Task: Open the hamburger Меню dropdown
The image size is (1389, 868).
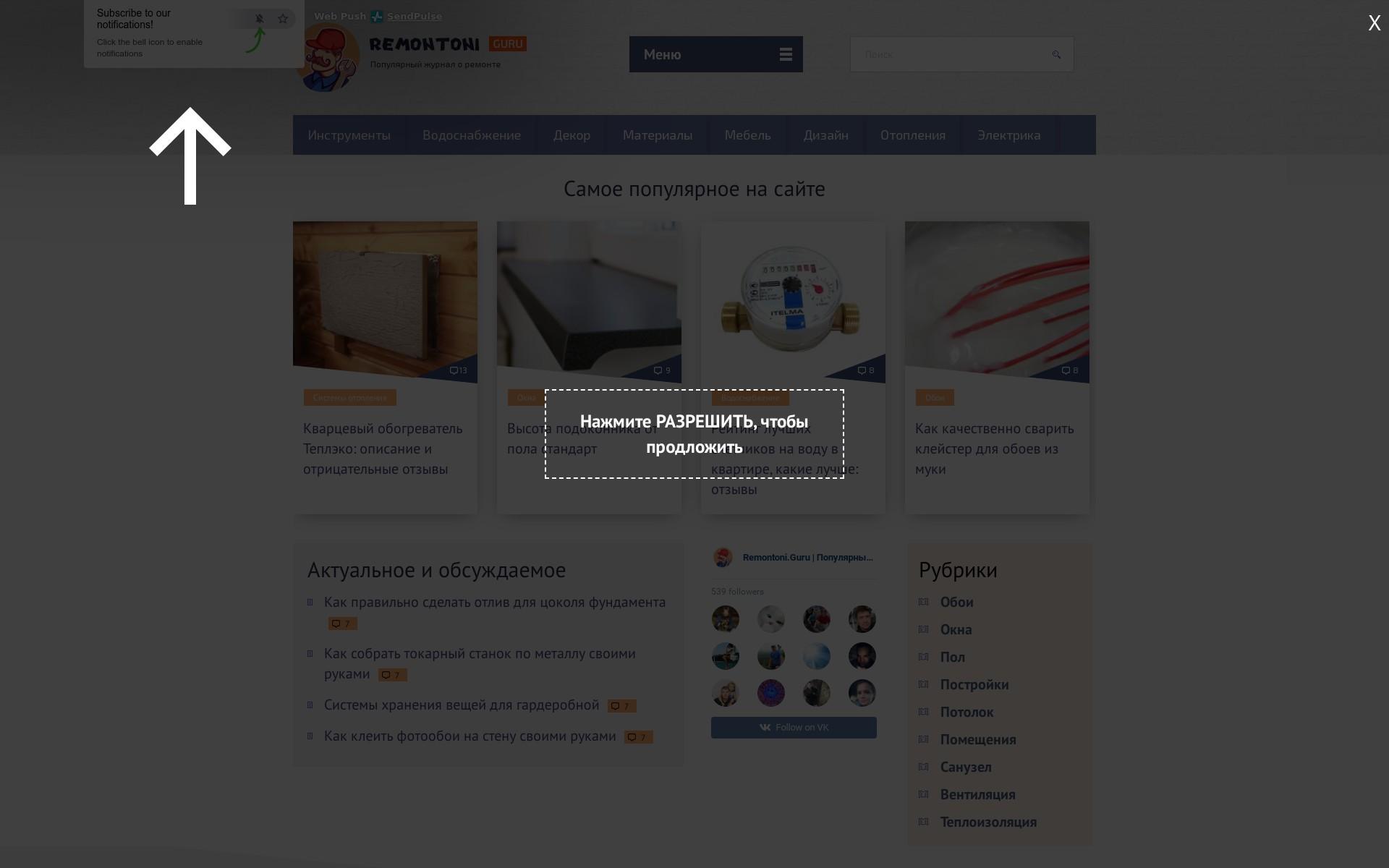Action: click(716, 54)
